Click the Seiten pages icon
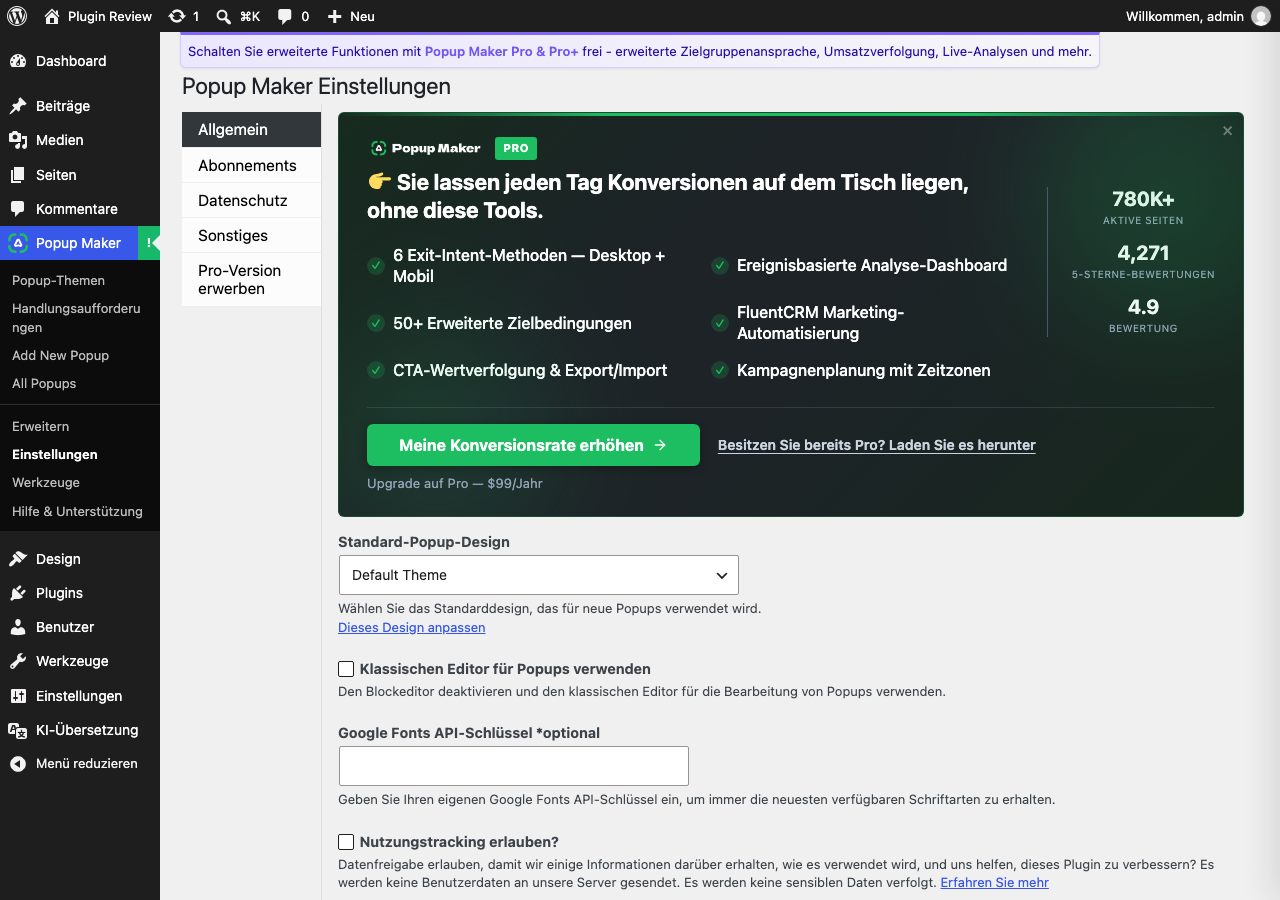This screenshot has width=1280, height=900. (18, 175)
